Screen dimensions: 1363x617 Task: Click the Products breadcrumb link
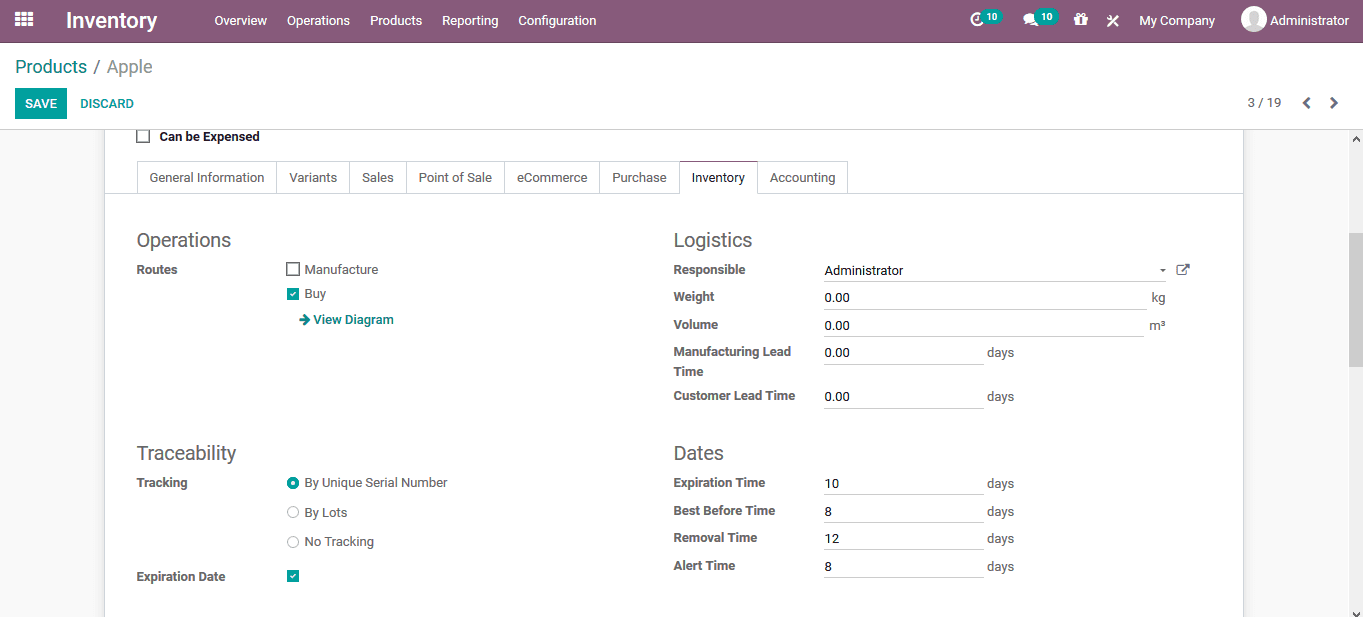(51, 66)
